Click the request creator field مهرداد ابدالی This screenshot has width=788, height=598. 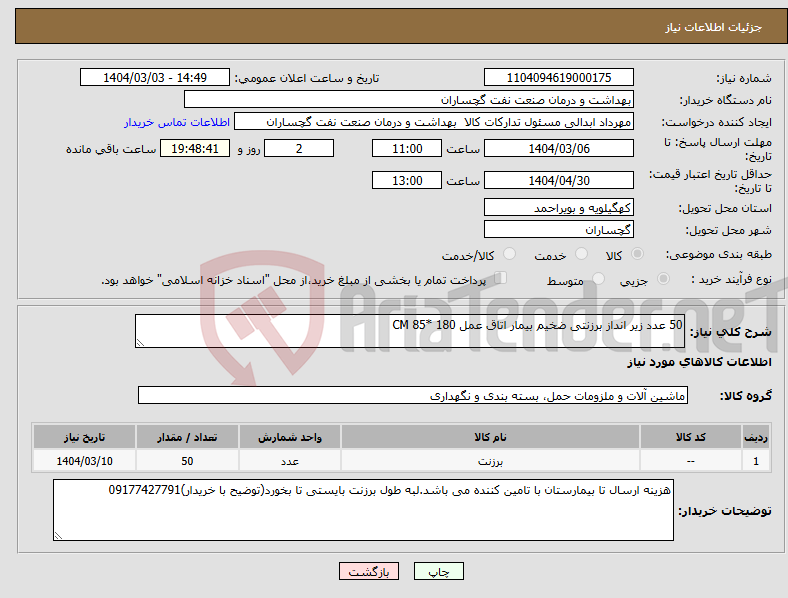[x=434, y=122]
